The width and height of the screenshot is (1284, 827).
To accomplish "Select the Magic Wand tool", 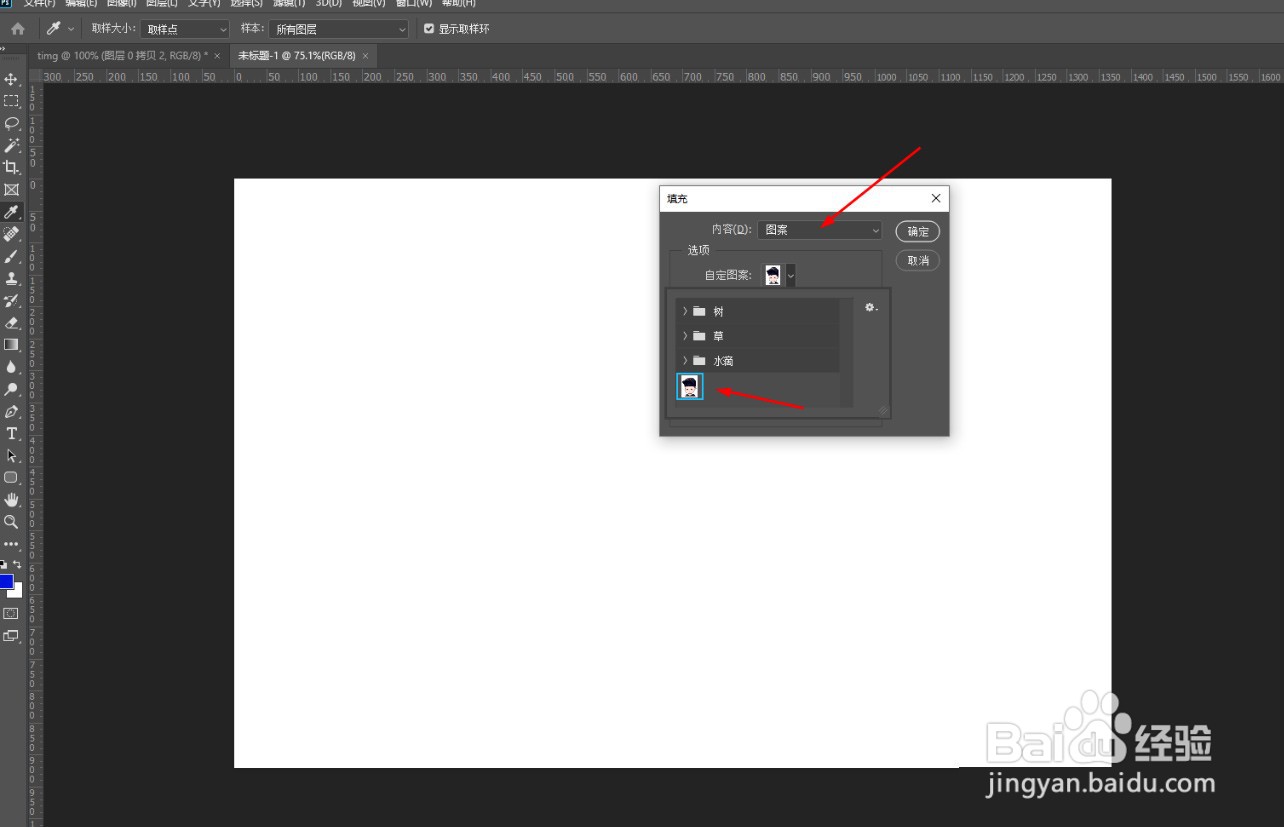I will coord(12,145).
